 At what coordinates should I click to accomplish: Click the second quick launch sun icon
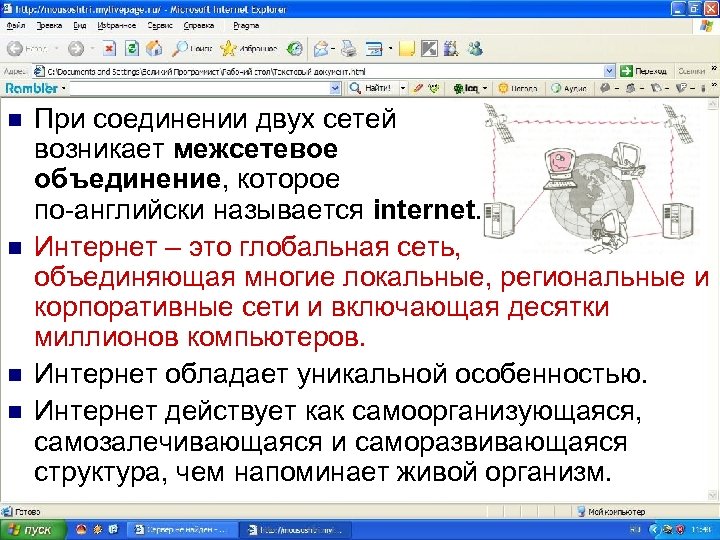[x=97, y=529]
